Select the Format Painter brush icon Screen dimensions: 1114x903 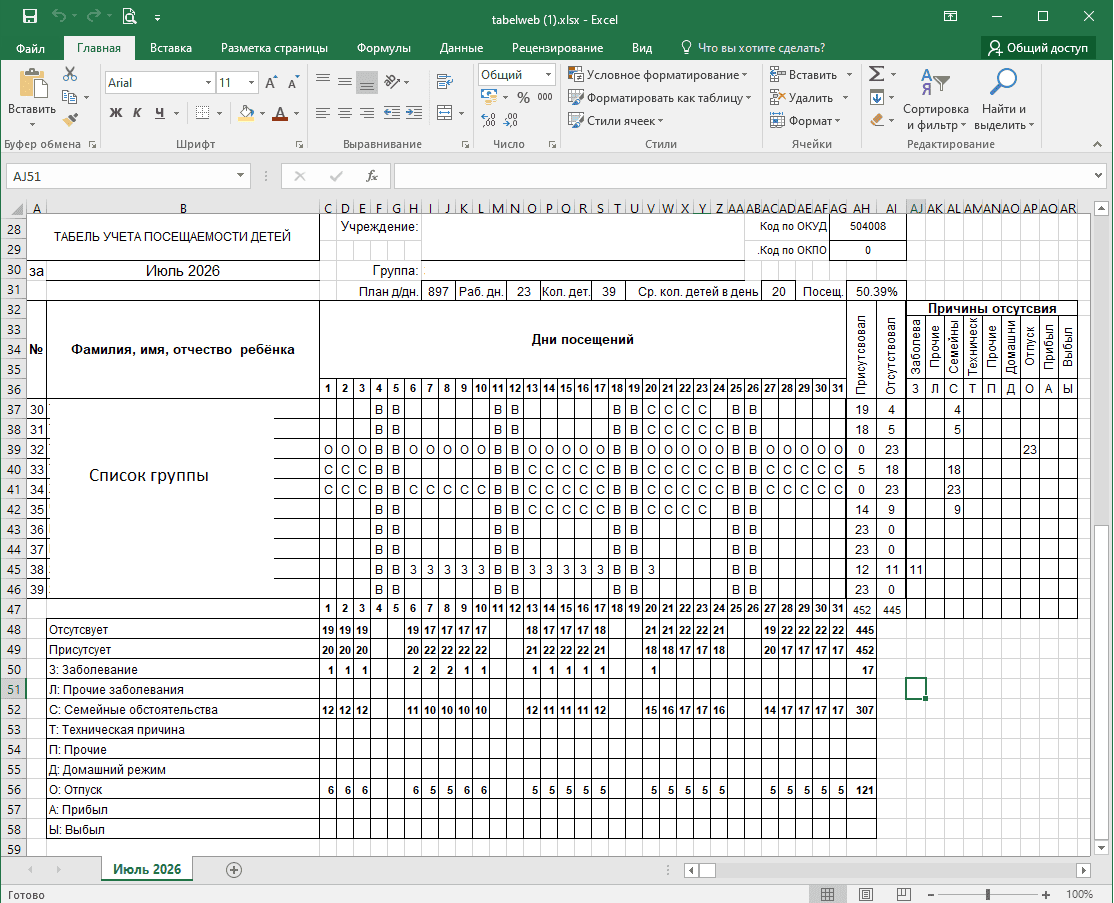70,120
